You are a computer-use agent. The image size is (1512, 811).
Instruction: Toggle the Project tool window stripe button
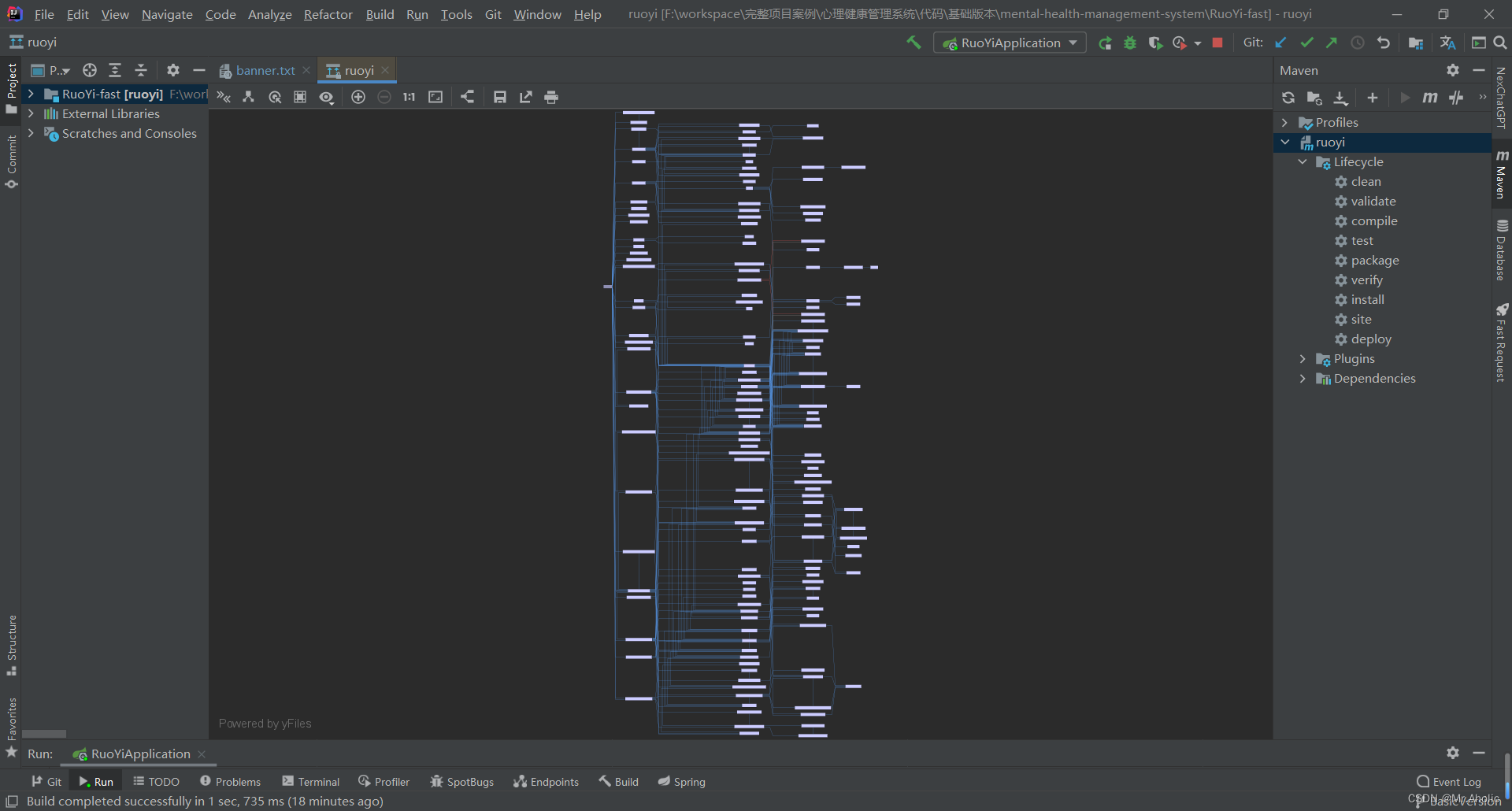[11, 88]
